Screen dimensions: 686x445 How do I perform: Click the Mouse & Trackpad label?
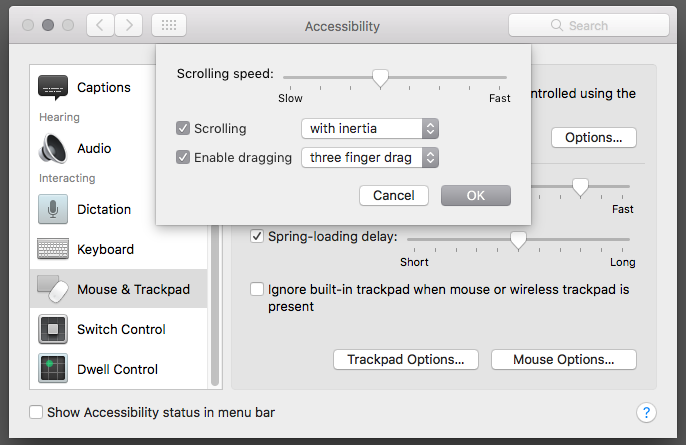pos(133,289)
